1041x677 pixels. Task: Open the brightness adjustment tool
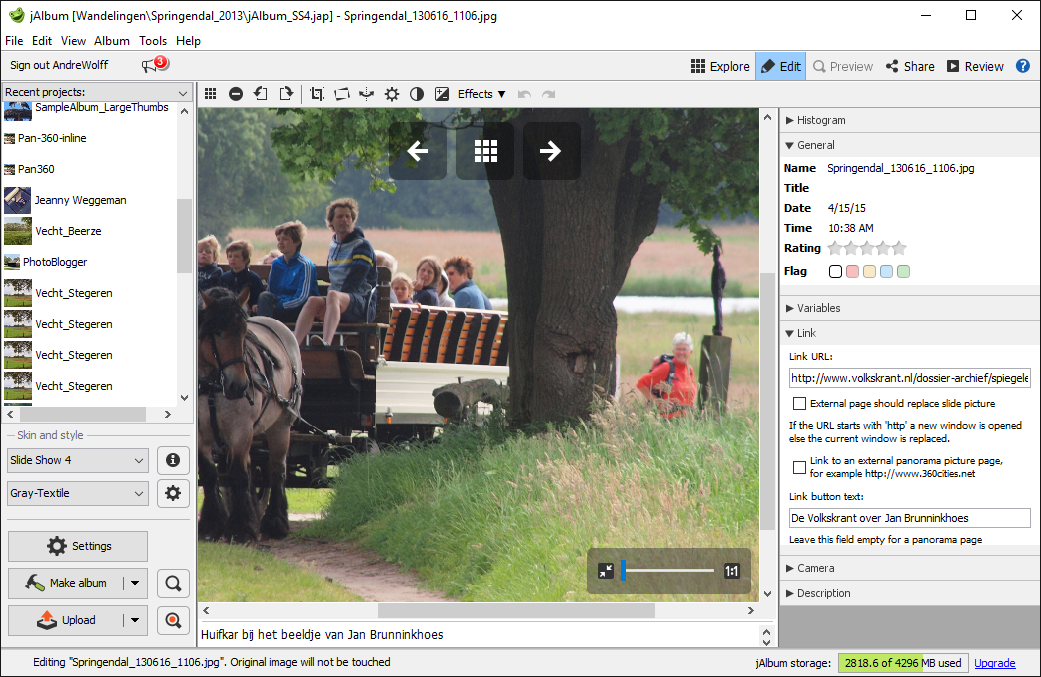click(x=392, y=94)
